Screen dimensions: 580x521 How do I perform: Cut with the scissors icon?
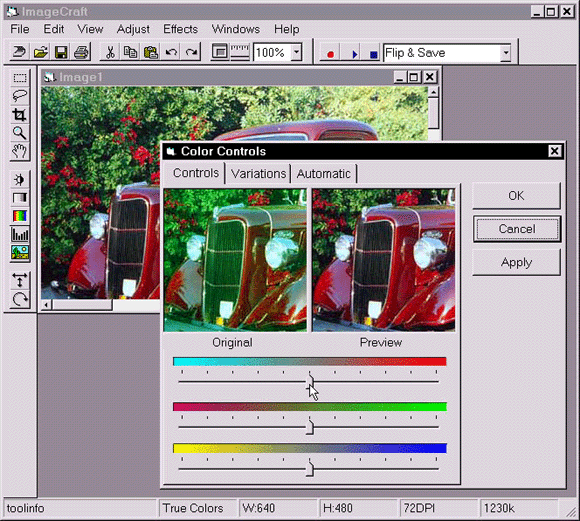110,52
